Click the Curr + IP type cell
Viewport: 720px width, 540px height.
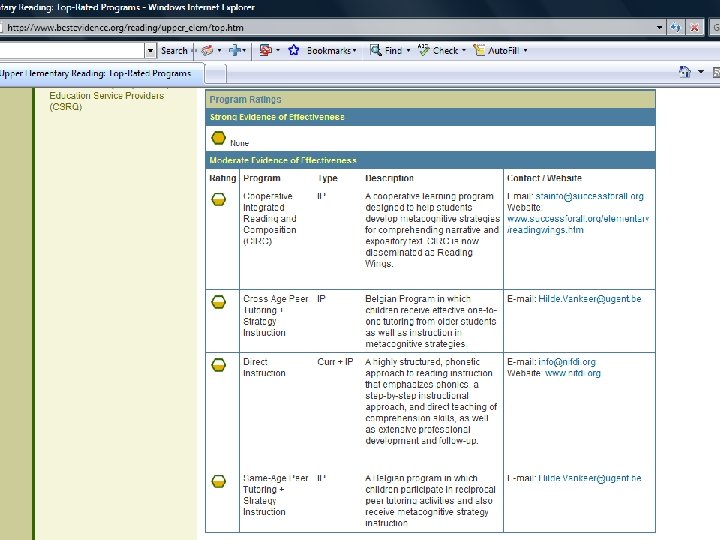[x=335, y=362]
